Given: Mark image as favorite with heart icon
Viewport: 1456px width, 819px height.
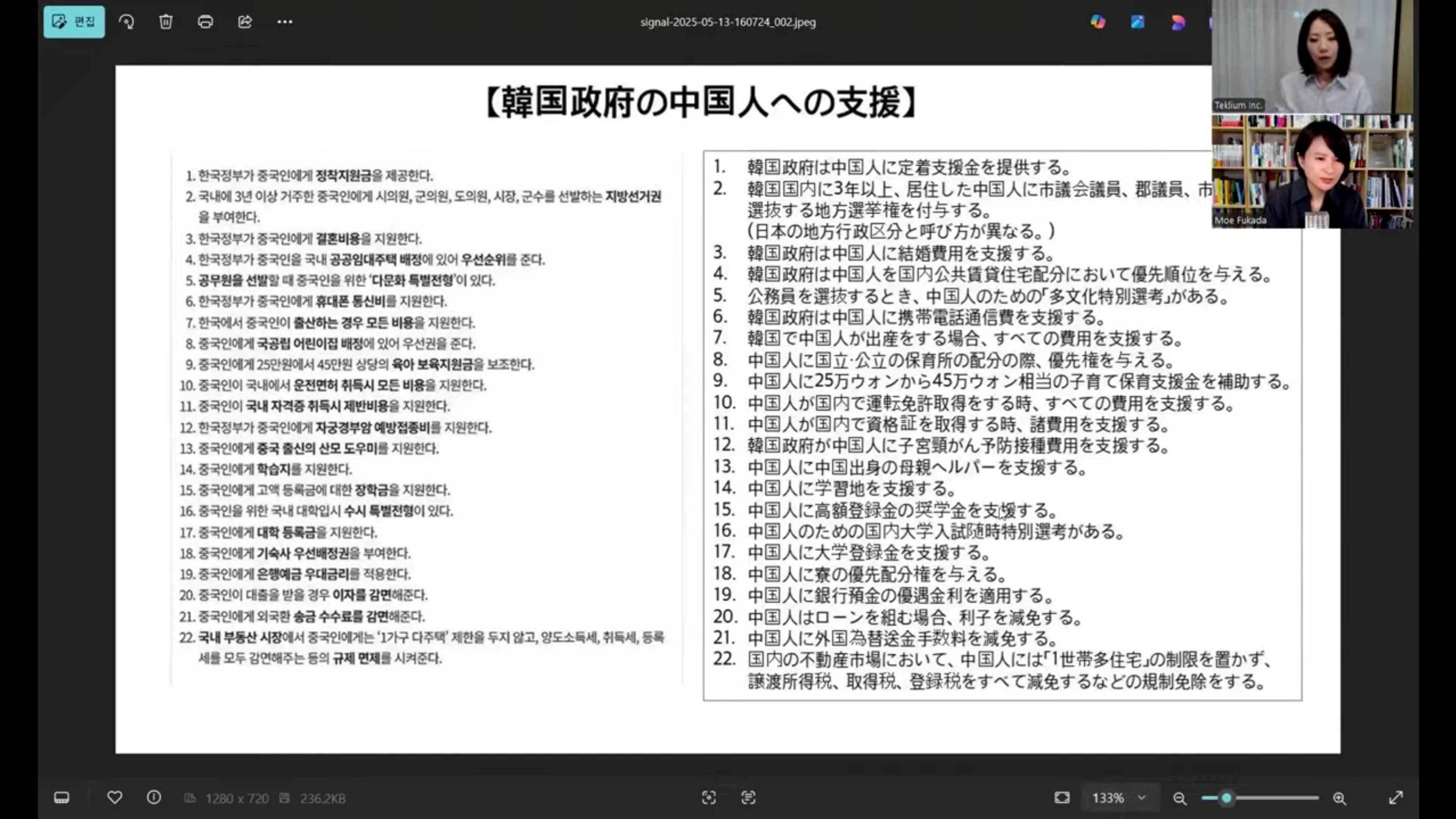Looking at the screenshot, I should (115, 797).
